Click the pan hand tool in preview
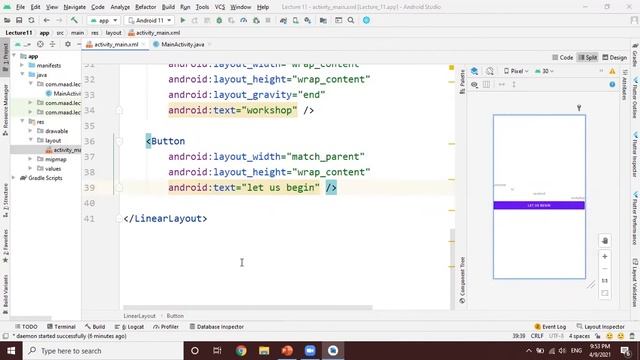 pos(605,240)
